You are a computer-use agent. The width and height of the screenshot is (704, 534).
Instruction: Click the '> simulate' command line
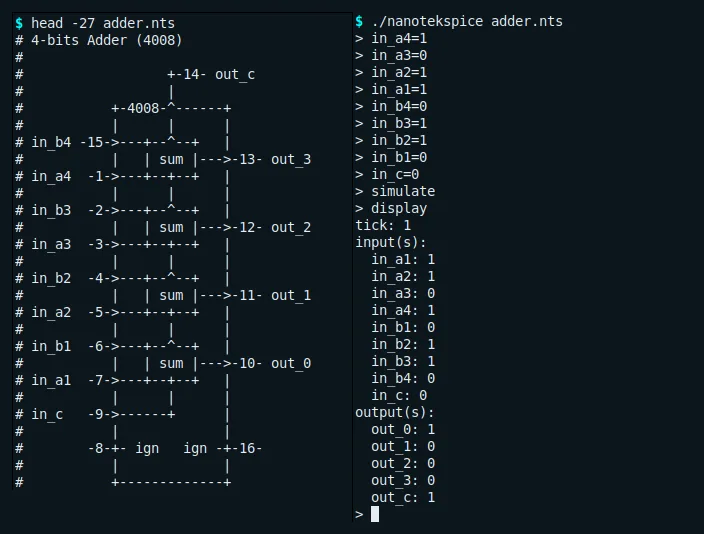395,192
